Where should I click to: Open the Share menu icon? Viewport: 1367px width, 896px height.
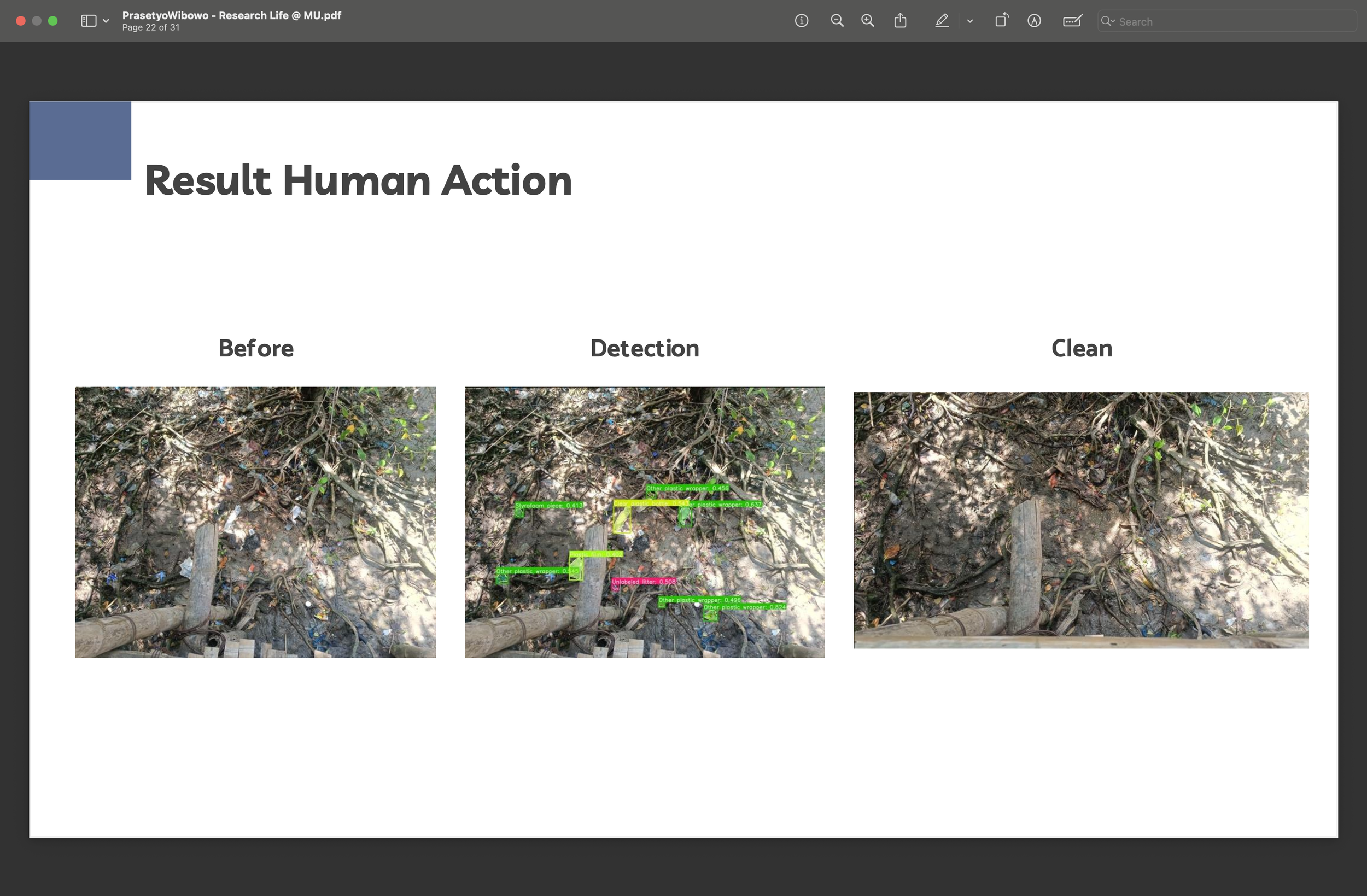(900, 21)
